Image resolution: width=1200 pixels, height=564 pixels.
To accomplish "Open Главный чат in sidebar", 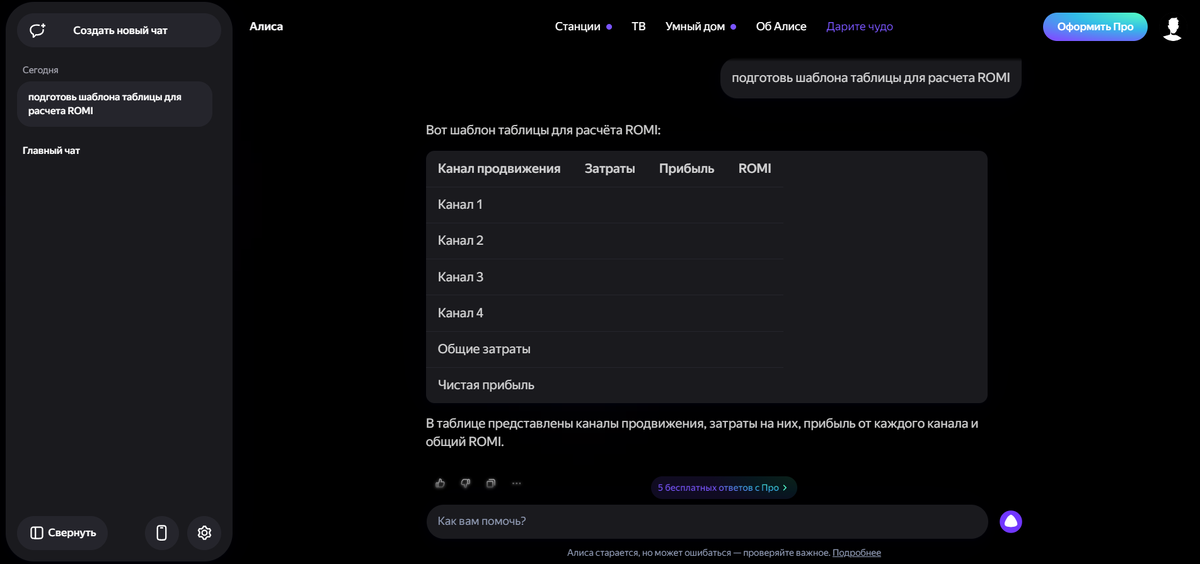I will (51, 151).
